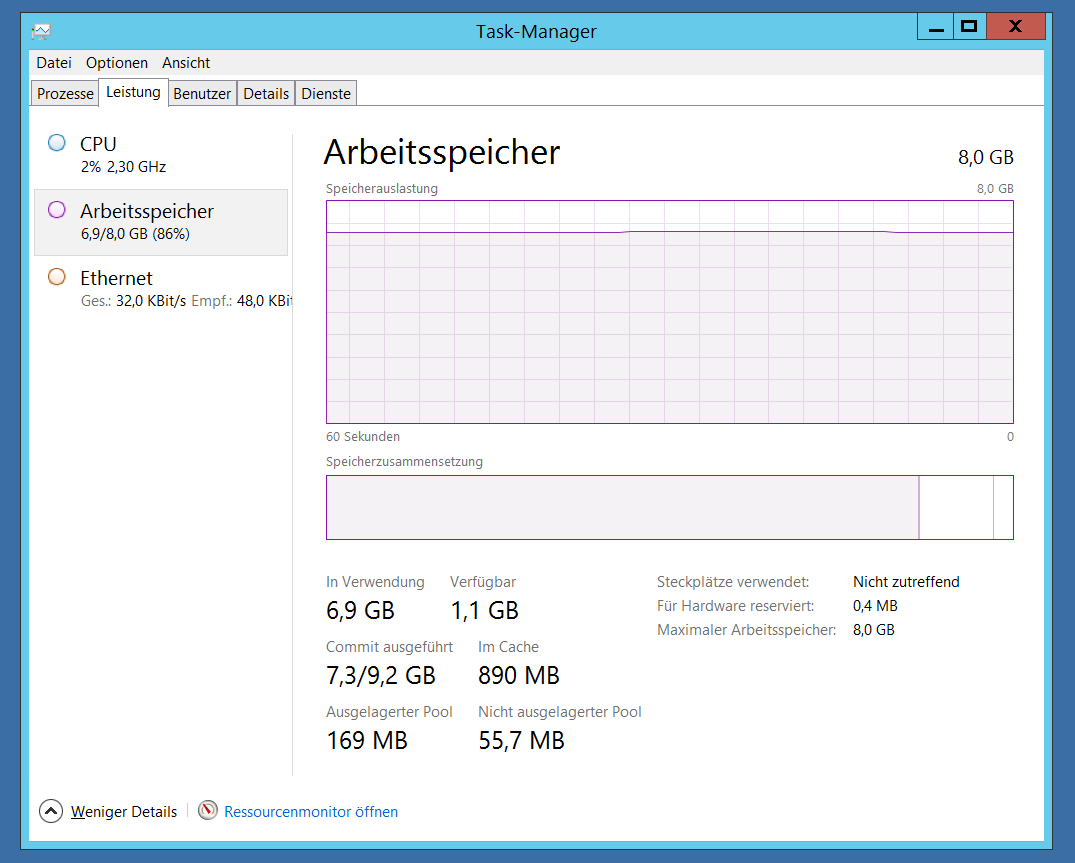Close the Task-Manager window
Image resolution: width=1075 pixels, height=863 pixels.
click(1016, 27)
